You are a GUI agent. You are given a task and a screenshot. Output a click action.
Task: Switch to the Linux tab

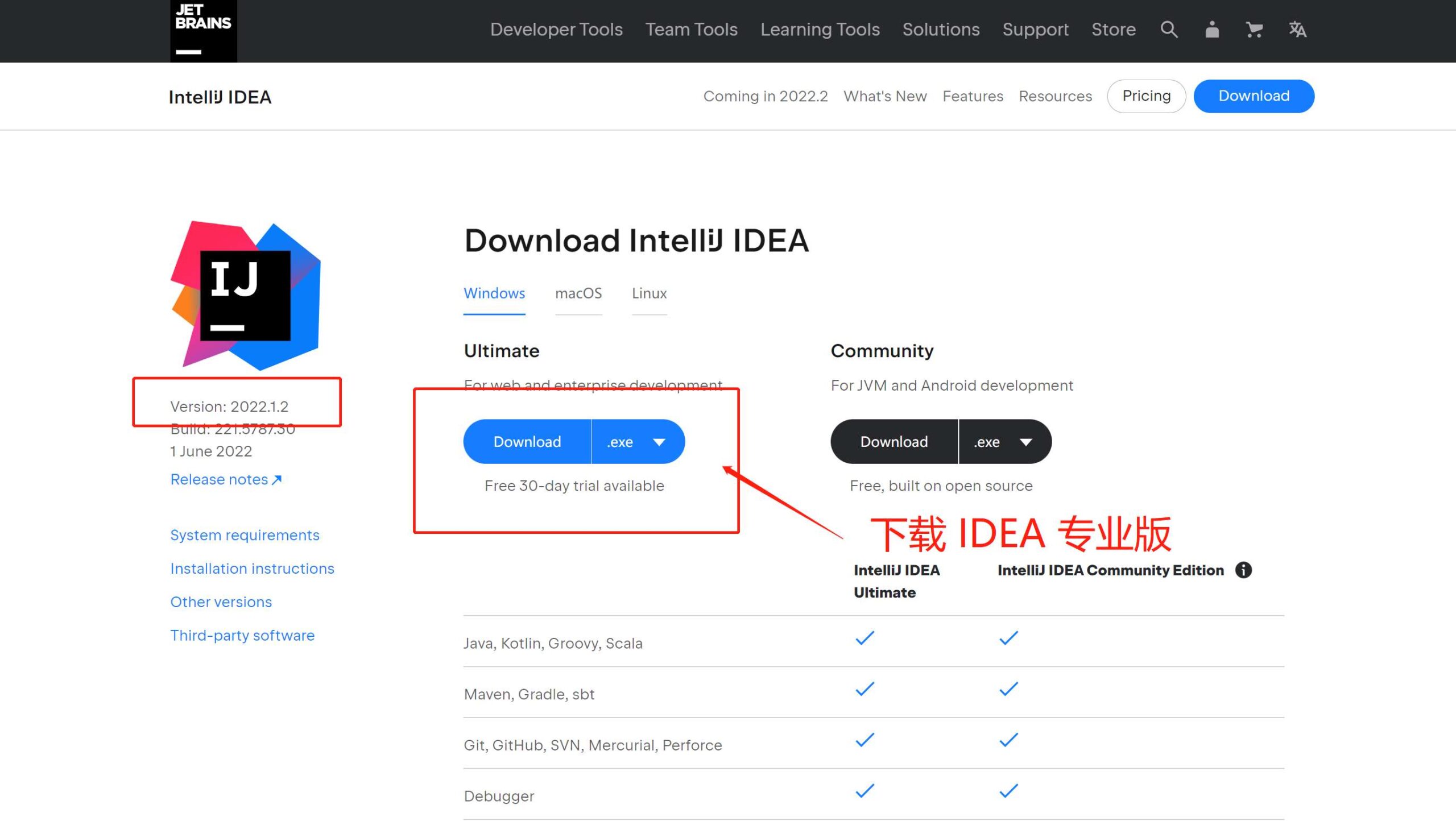point(649,293)
